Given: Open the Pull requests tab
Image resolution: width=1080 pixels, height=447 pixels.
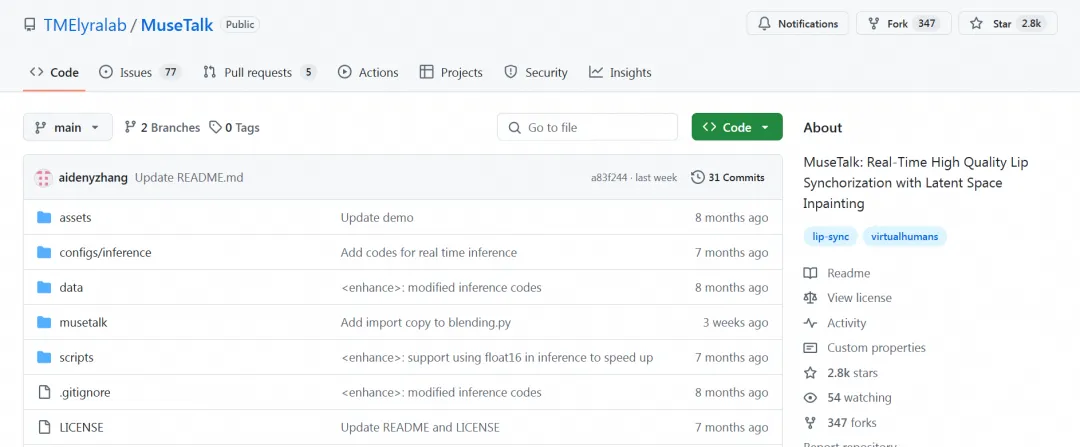Looking at the screenshot, I should click(x=259, y=72).
